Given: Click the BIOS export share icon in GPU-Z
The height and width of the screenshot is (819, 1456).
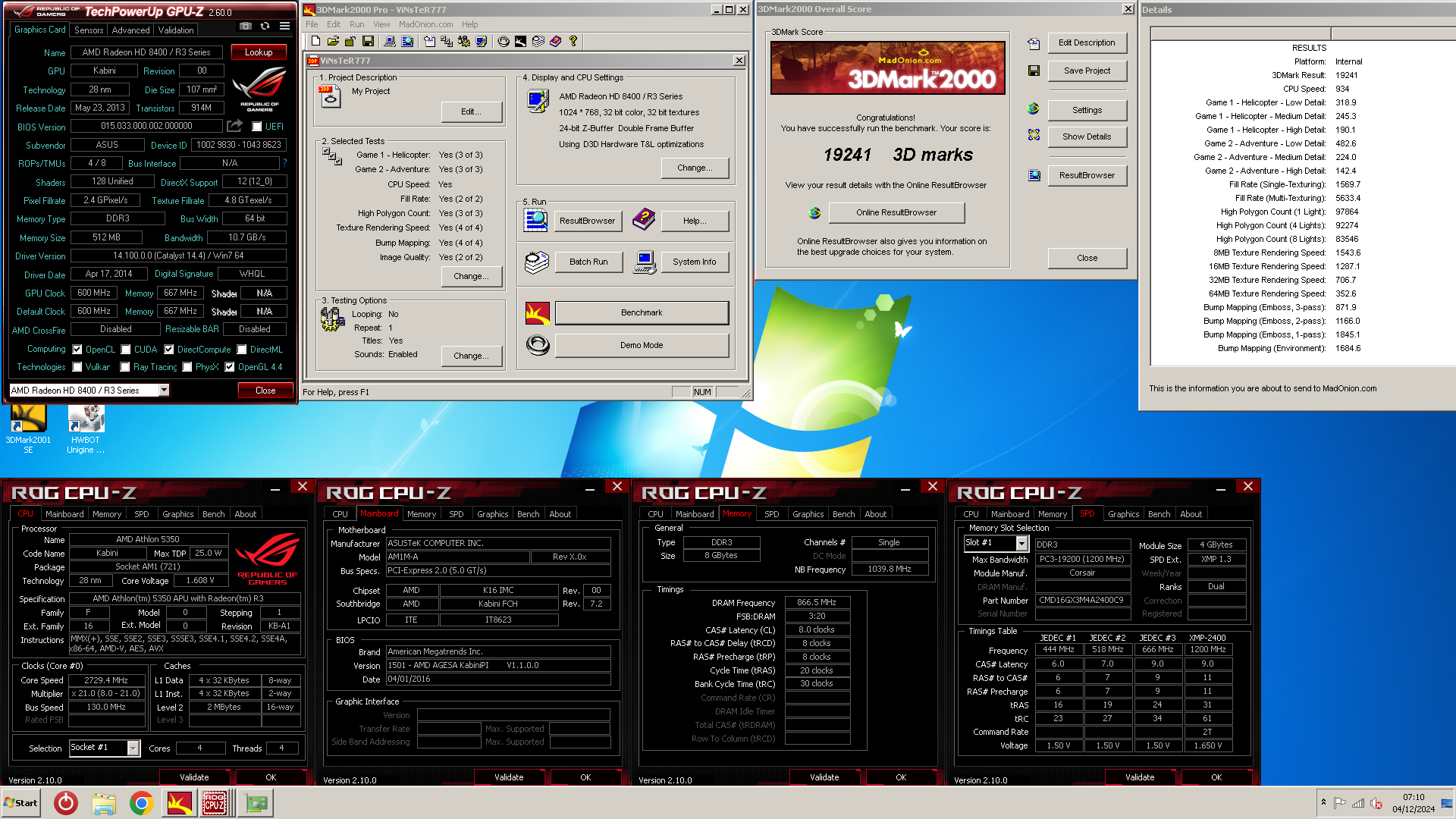Looking at the screenshot, I should point(235,126).
